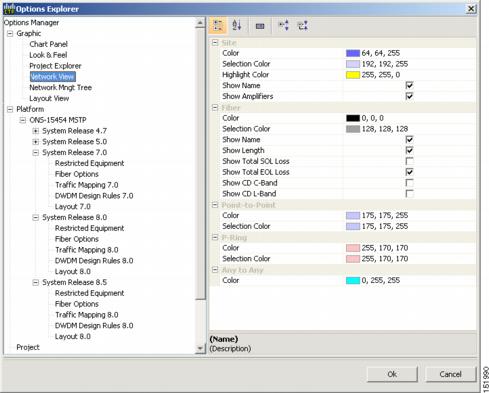This screenshot has height=393, width=489.
Task: Collapse the Site property category
Action: click(215, 43)
